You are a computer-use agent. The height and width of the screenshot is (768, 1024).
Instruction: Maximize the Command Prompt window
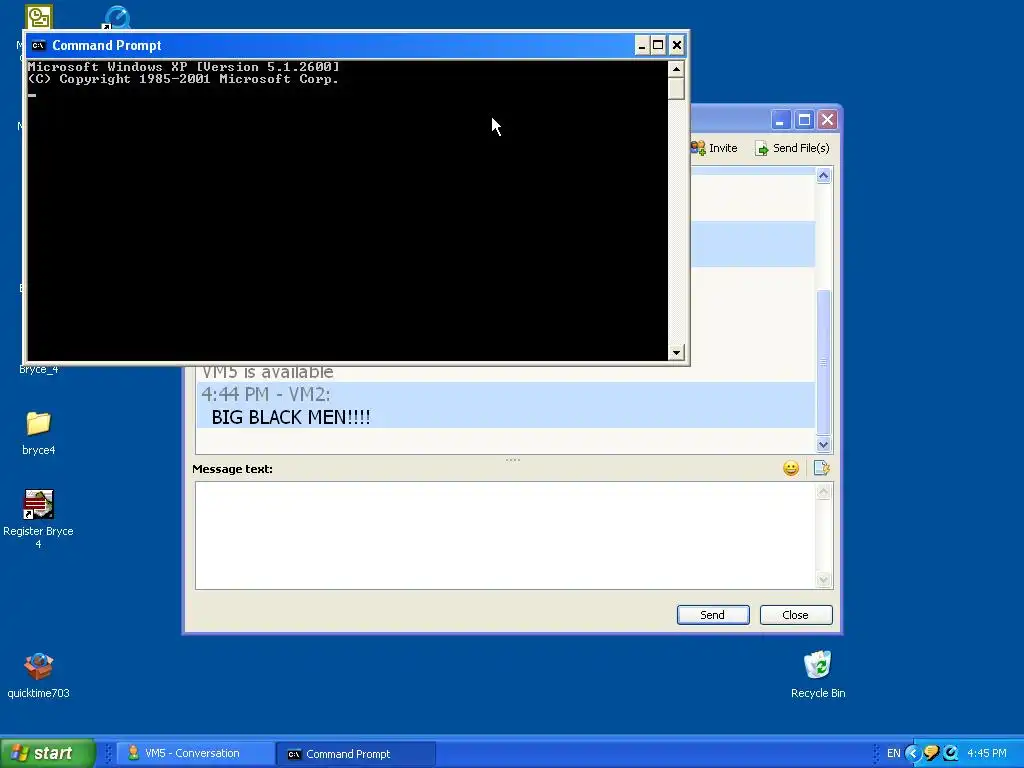[x=658, y=45]
